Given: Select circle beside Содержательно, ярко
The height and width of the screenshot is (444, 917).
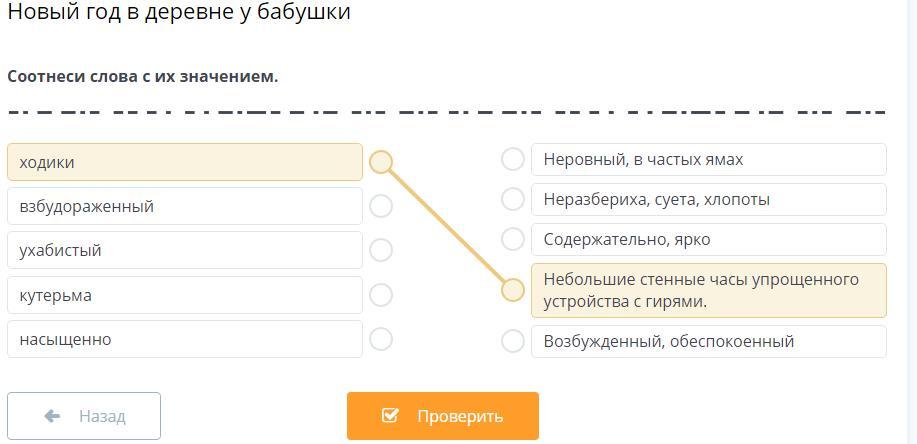Looking at the screenshot, I should click(513, 239).
